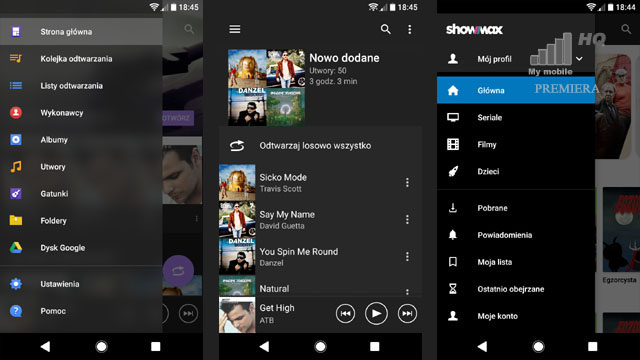Open Ustawienia gear icon
Viewport: 640px width, 360px height.
pos(16,284)
